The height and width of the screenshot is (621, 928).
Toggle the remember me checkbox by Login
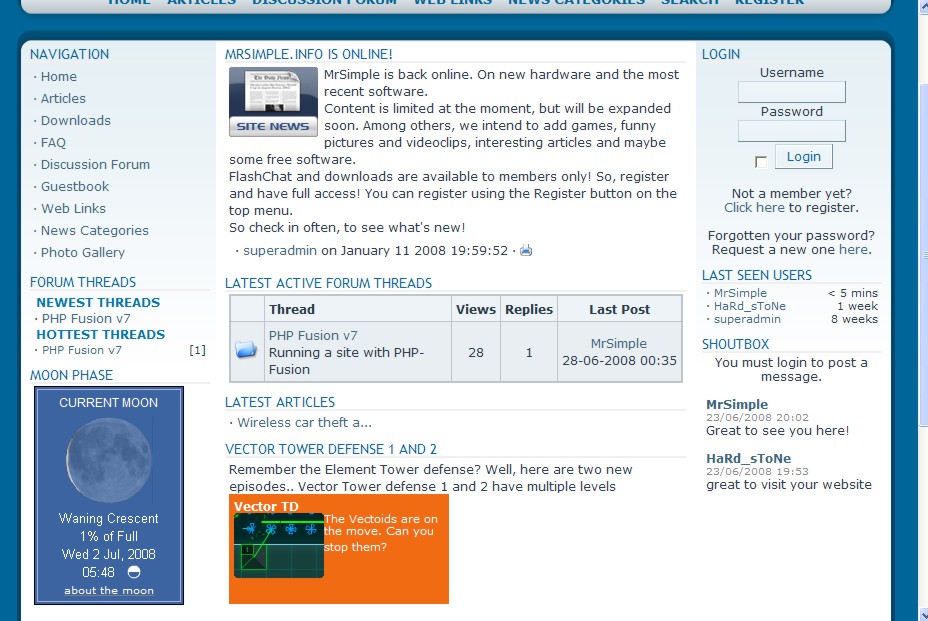coord(761,161)
